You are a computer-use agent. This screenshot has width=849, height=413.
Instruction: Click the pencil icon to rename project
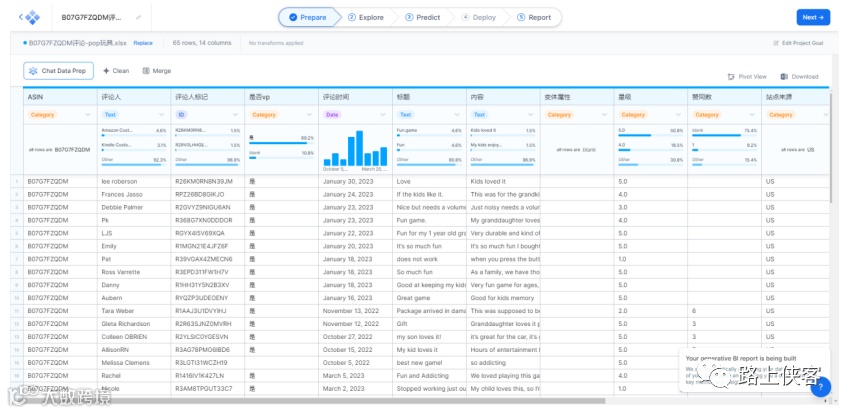pos(139,17)
